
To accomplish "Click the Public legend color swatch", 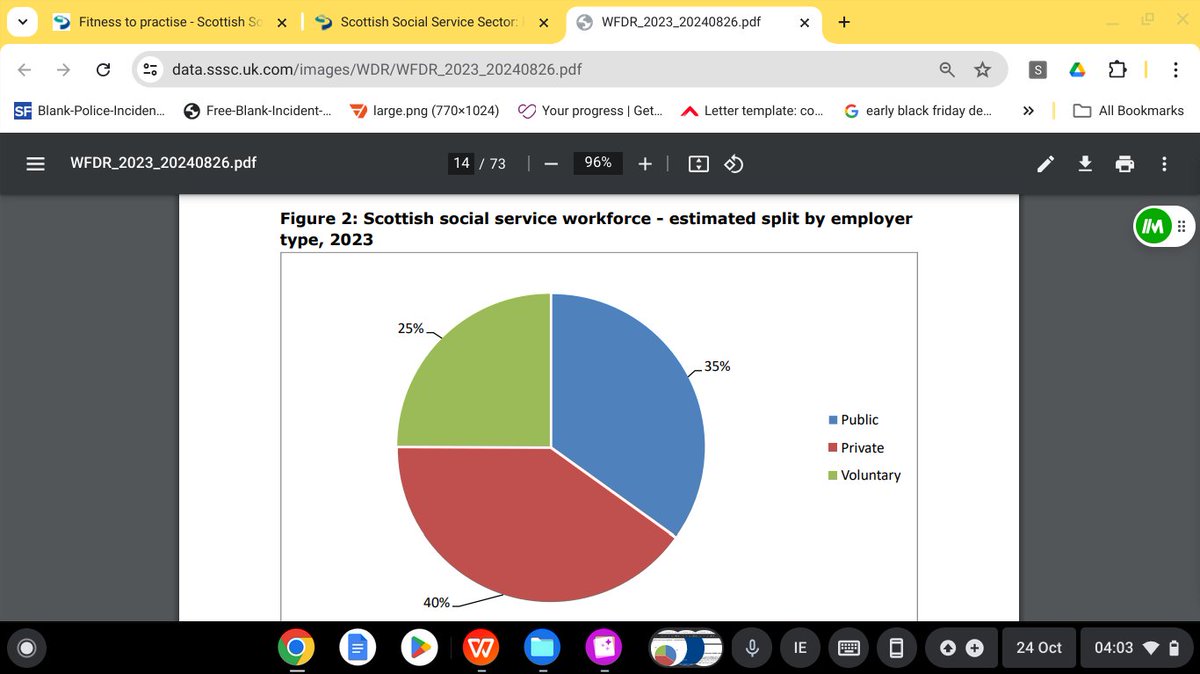I will pyautogui.click(x=833, y=420).
